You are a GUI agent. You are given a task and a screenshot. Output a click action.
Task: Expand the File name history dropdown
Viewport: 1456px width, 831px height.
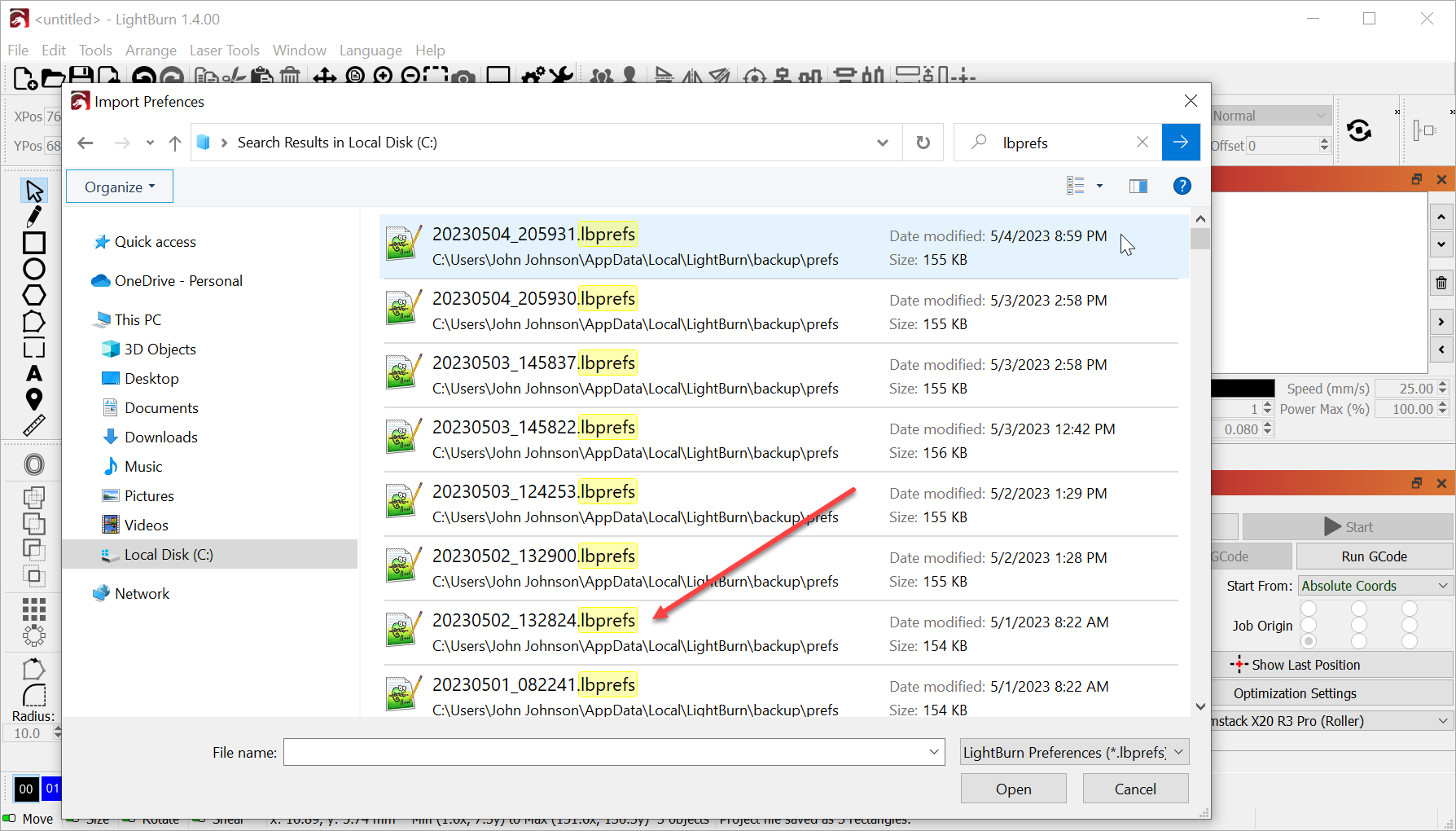934,752
